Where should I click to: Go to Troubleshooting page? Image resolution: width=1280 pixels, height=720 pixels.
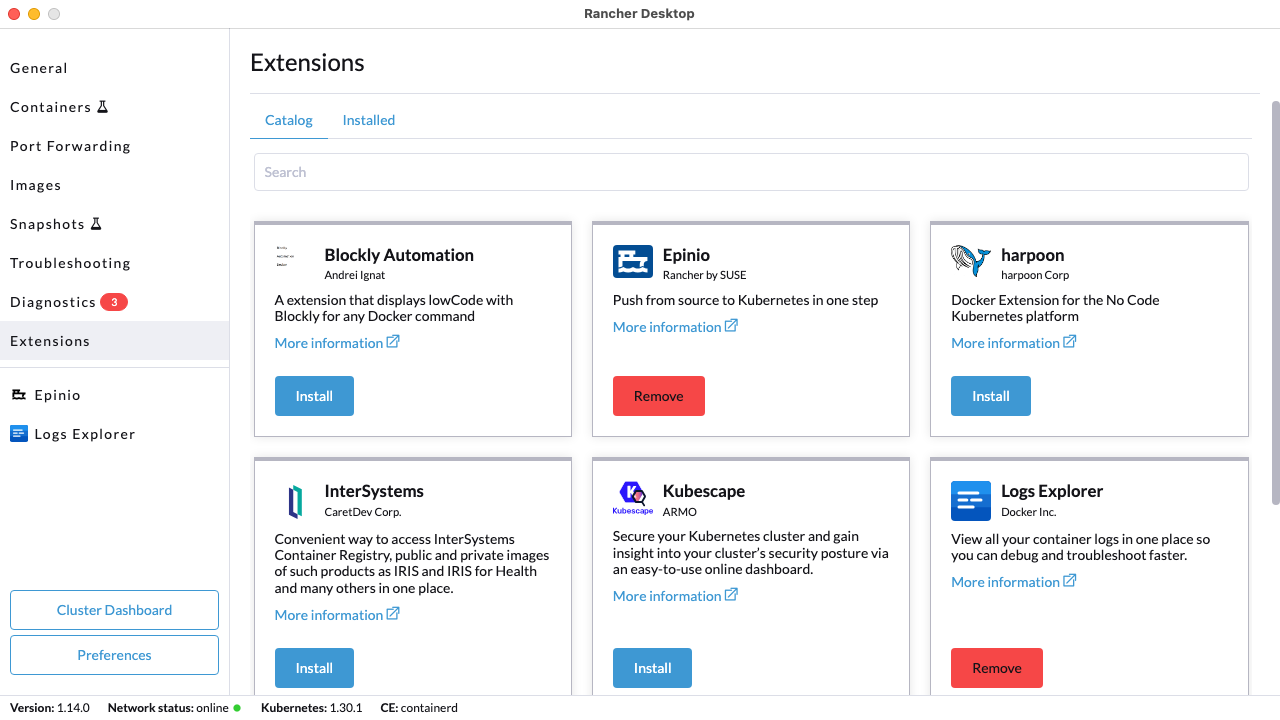click(x=114, y=263)
